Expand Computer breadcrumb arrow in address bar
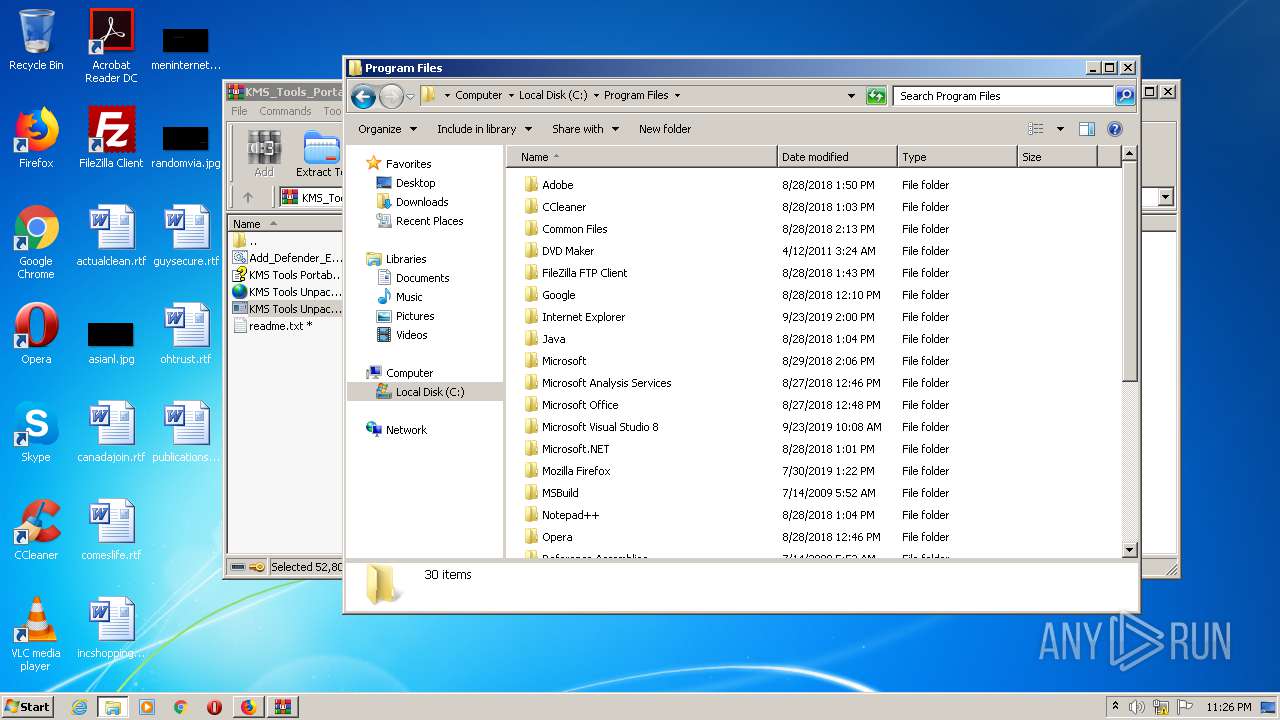Image resolution: width=1280 pixels, height=720 pixels. coord(510,96)
